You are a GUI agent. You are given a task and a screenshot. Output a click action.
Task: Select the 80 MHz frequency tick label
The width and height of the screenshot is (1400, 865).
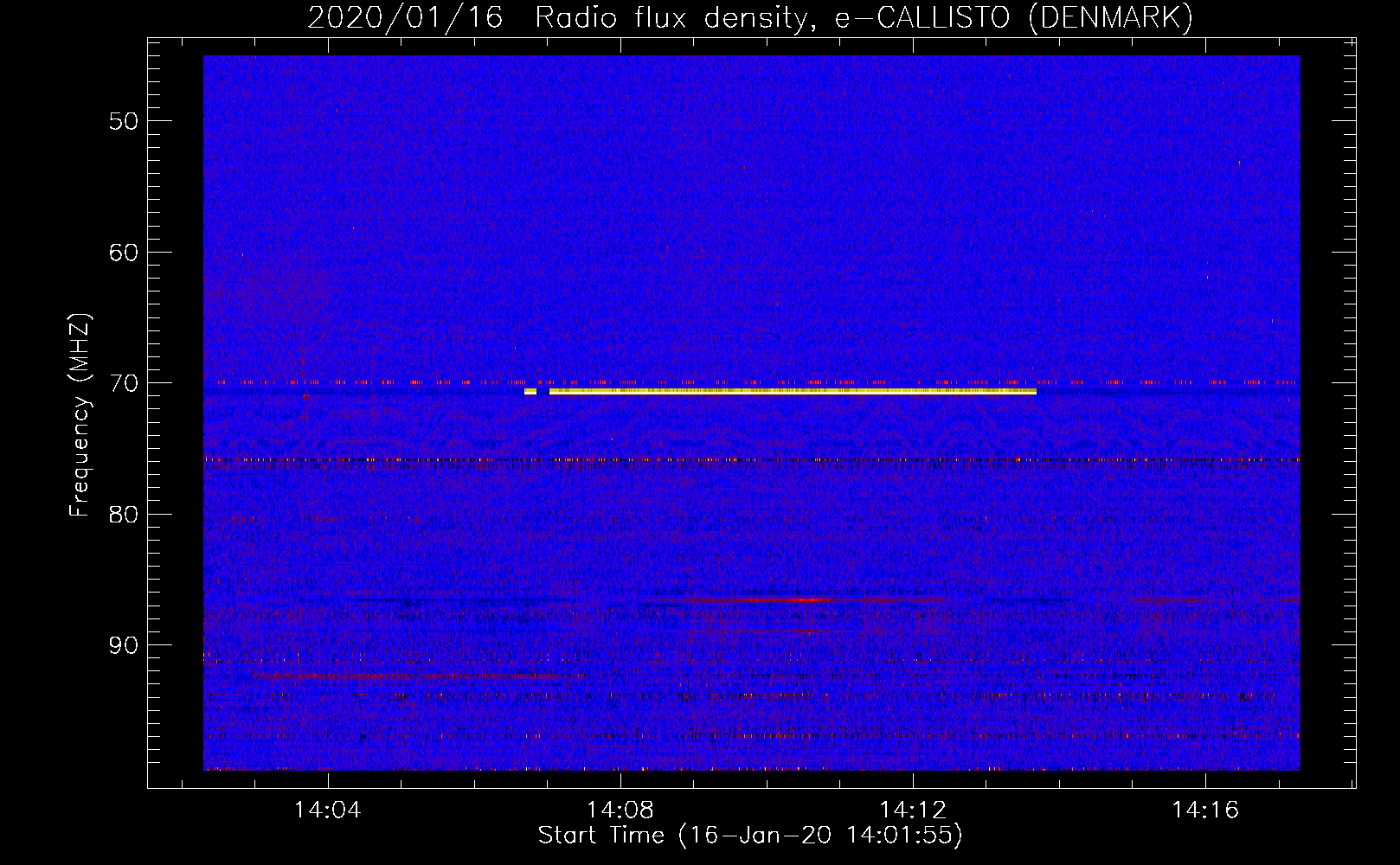click(x=124, y=515)
